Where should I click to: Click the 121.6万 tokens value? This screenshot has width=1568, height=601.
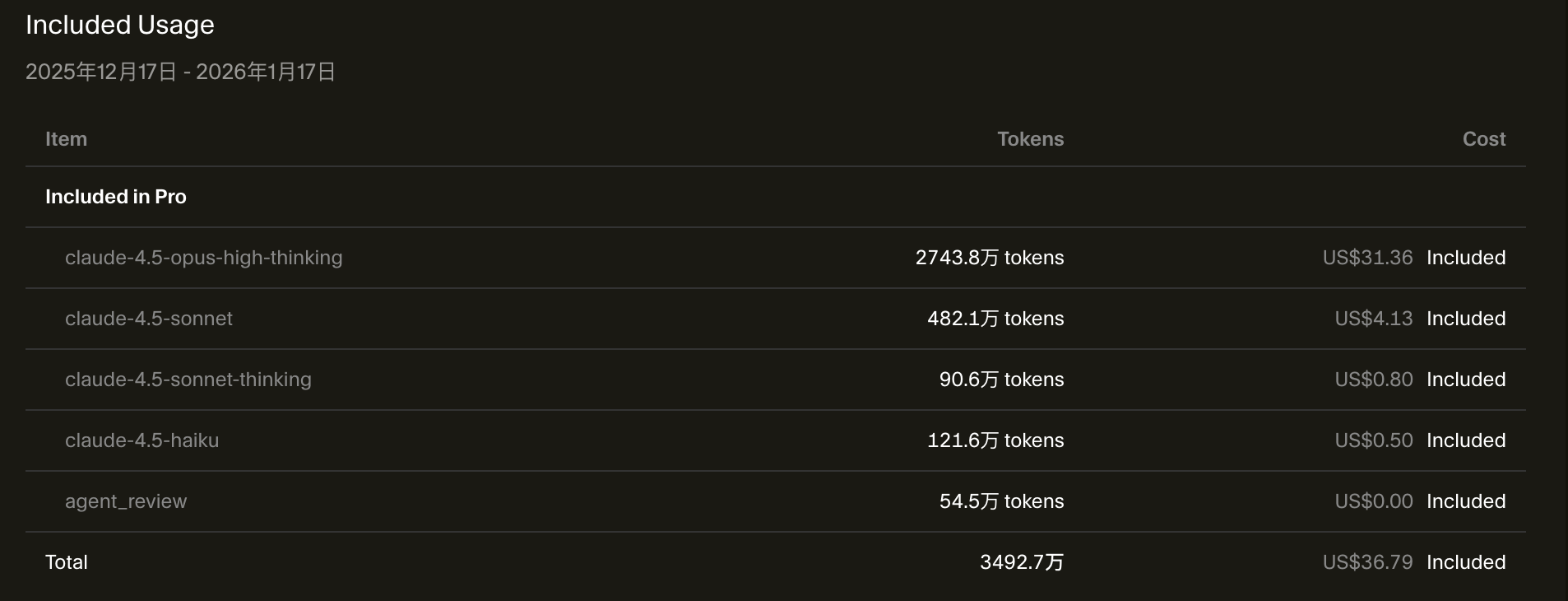coord(995,440)
